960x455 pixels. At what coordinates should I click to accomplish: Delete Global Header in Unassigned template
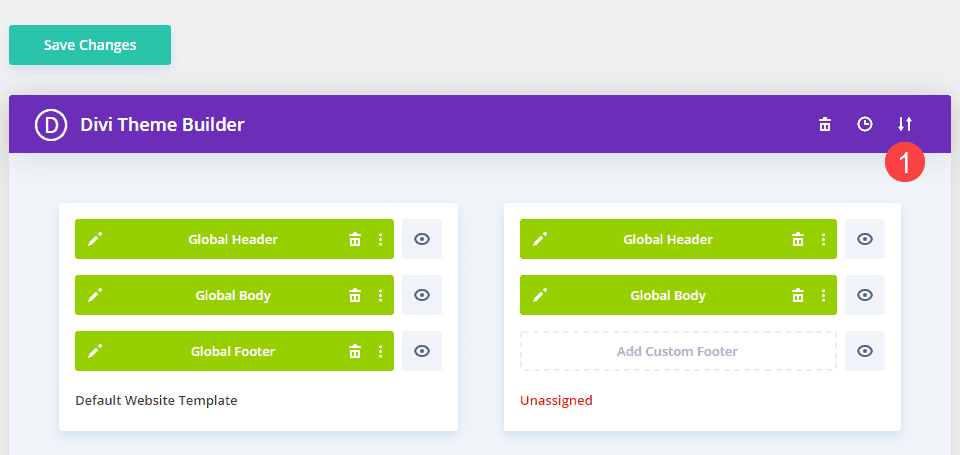point(798,239)
